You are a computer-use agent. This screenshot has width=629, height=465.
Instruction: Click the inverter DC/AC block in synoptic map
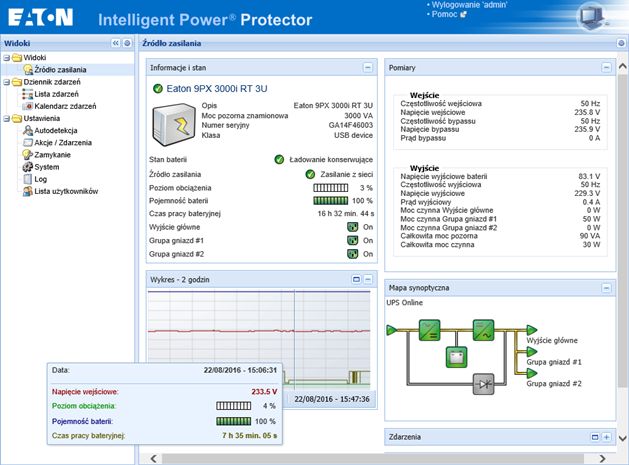(483, 330)
